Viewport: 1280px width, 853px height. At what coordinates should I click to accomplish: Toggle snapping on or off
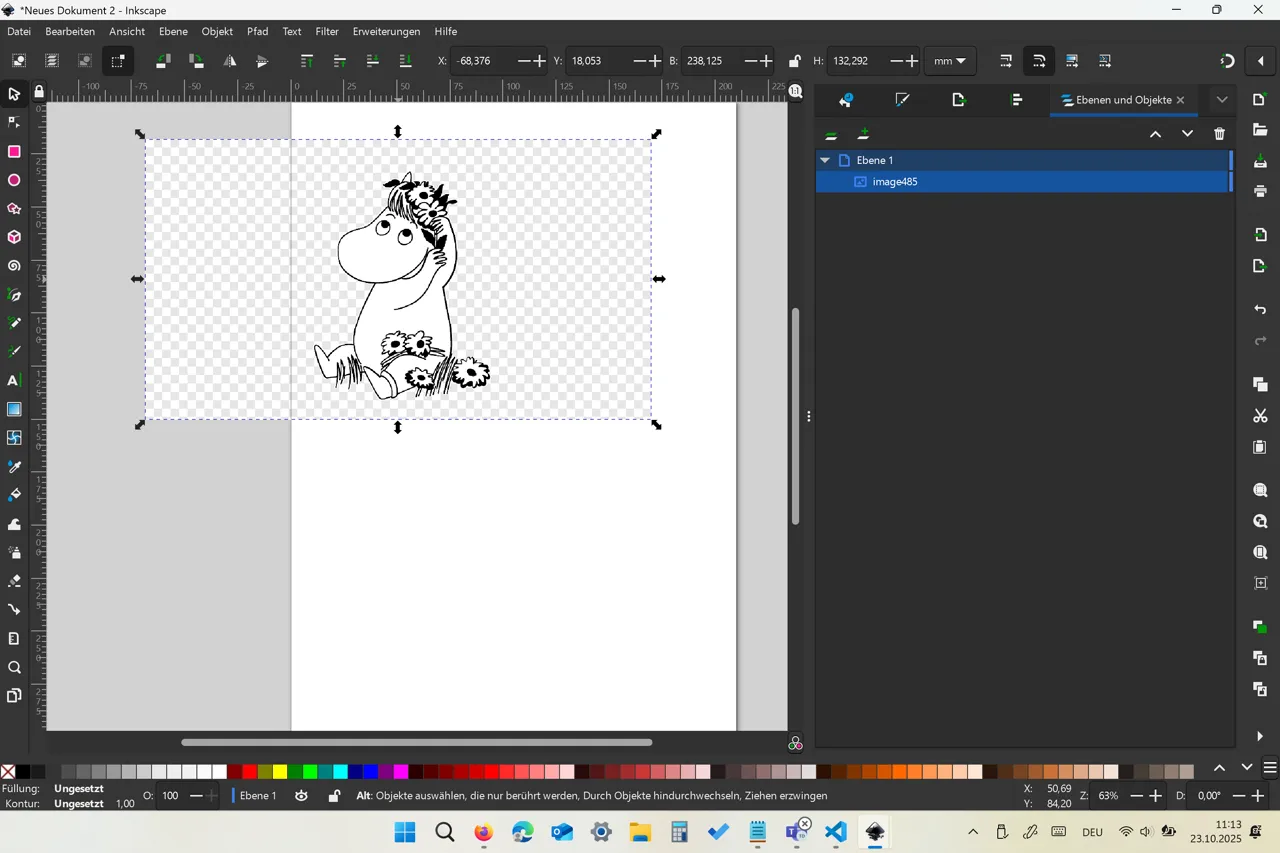pyautogui.click(x=1227, y=61)
